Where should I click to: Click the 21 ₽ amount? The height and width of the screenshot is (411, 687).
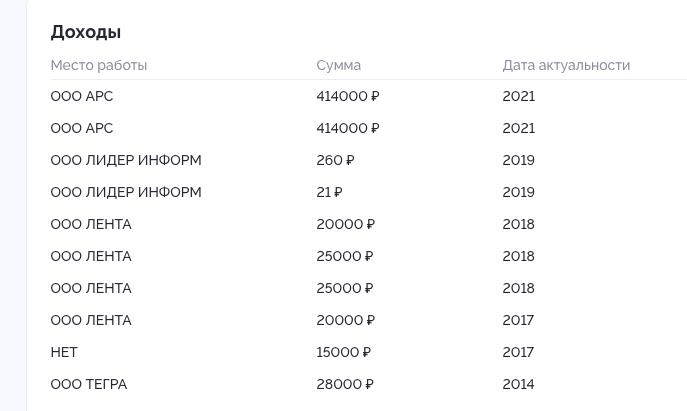pyautogui.click(x=329, y=192)
